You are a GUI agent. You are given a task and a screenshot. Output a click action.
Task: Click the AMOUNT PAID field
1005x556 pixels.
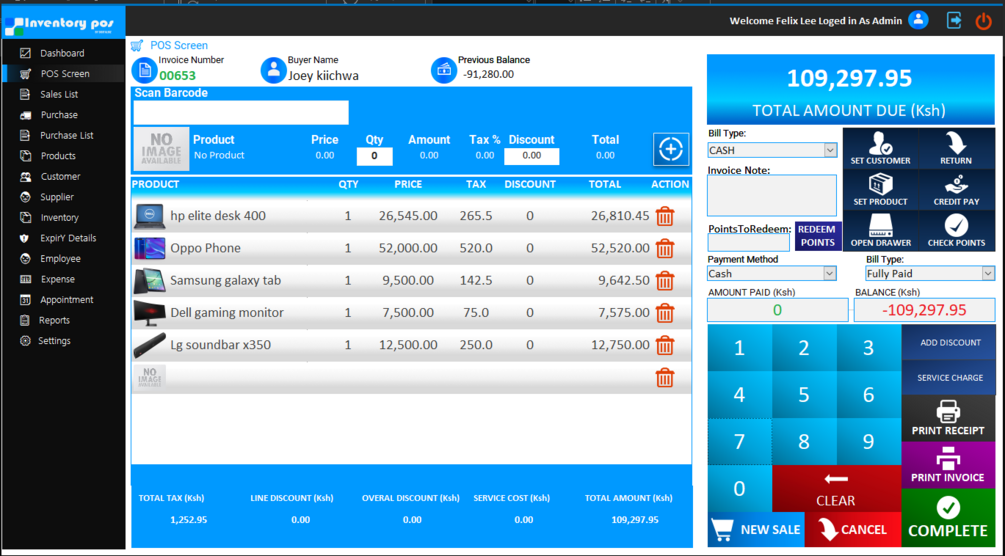[x=777, y=310]
